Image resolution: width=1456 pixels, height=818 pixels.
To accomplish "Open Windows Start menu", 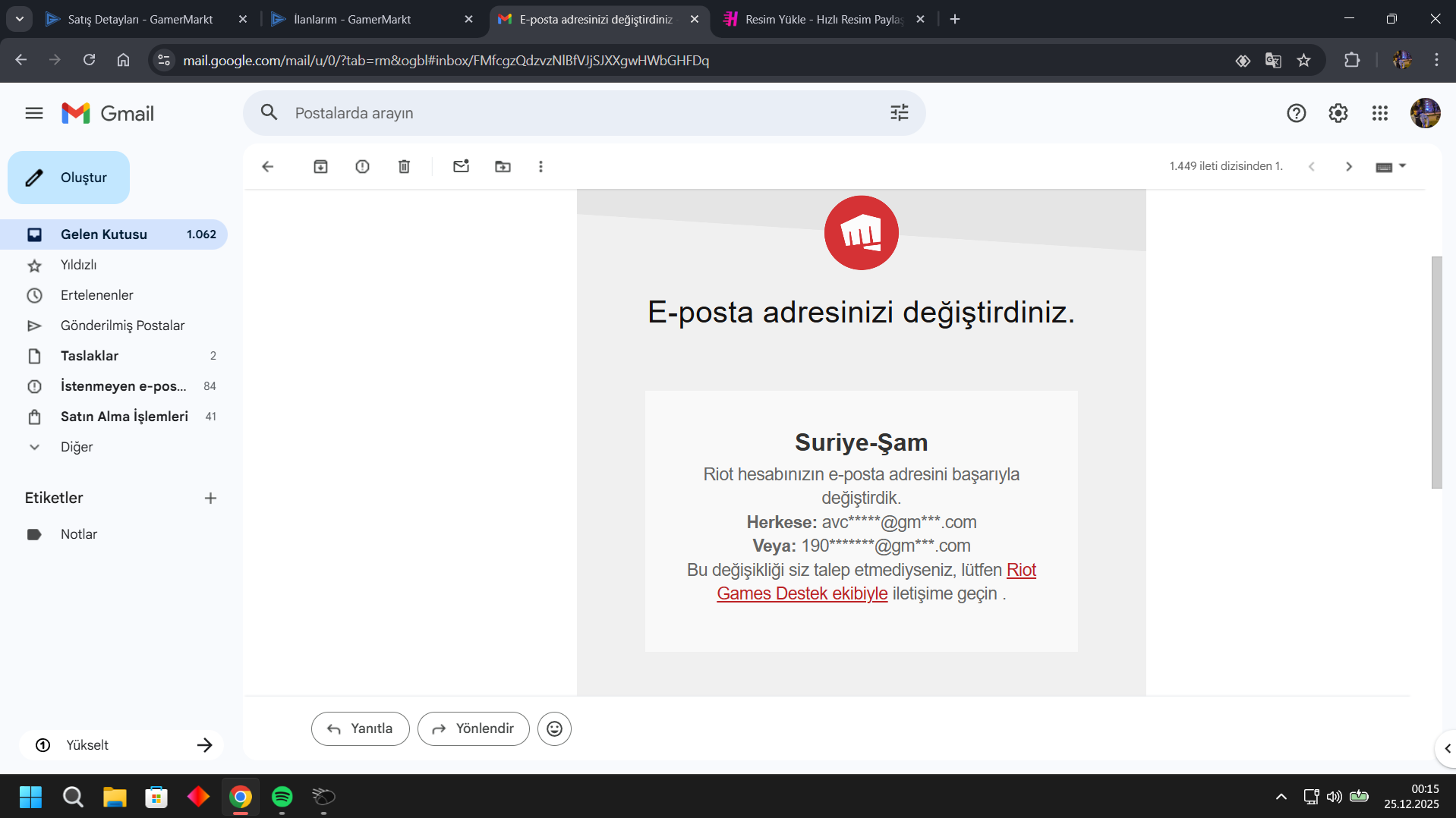I will click(30, 797).
